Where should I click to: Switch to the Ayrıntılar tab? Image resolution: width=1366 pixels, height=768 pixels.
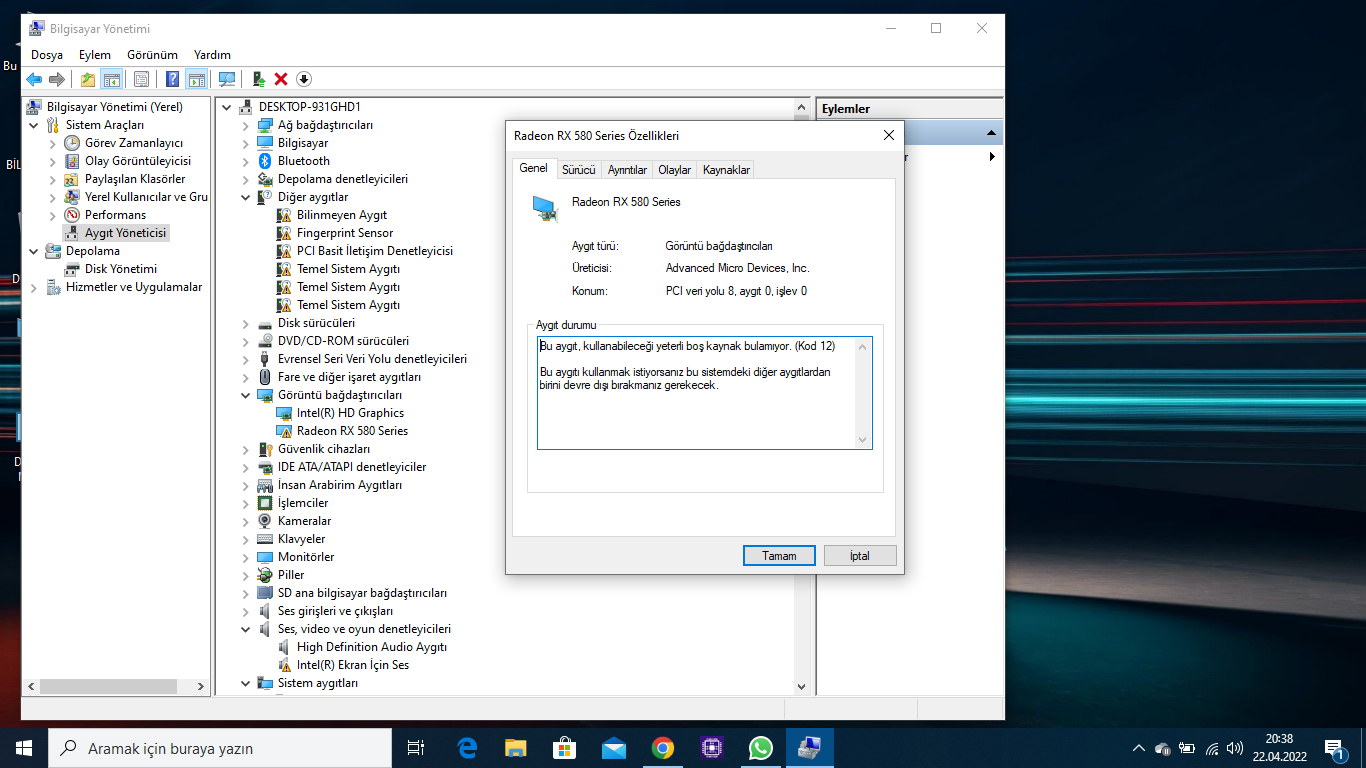[627, 170]
